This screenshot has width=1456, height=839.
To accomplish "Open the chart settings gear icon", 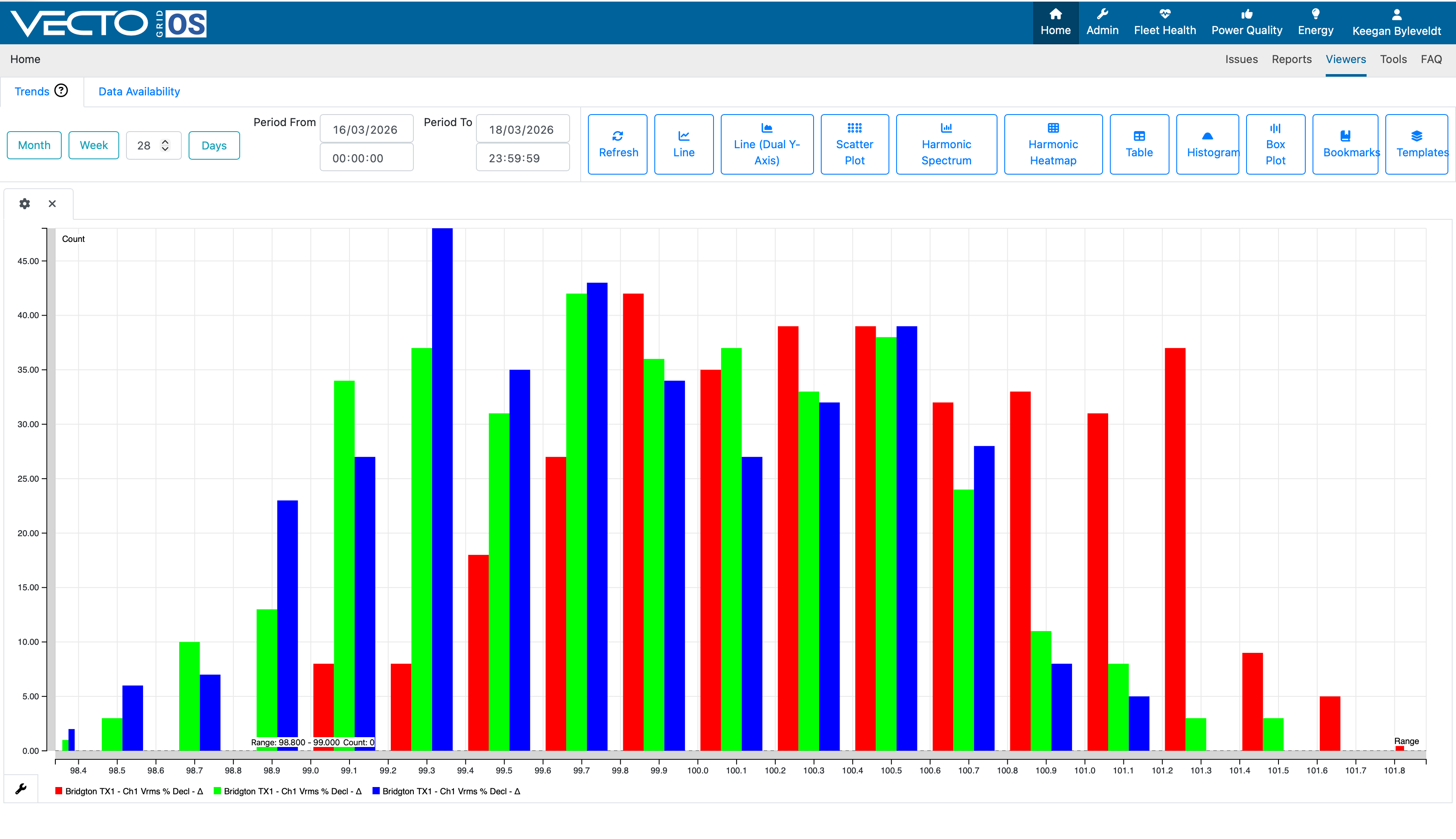I will click(25, 204).
